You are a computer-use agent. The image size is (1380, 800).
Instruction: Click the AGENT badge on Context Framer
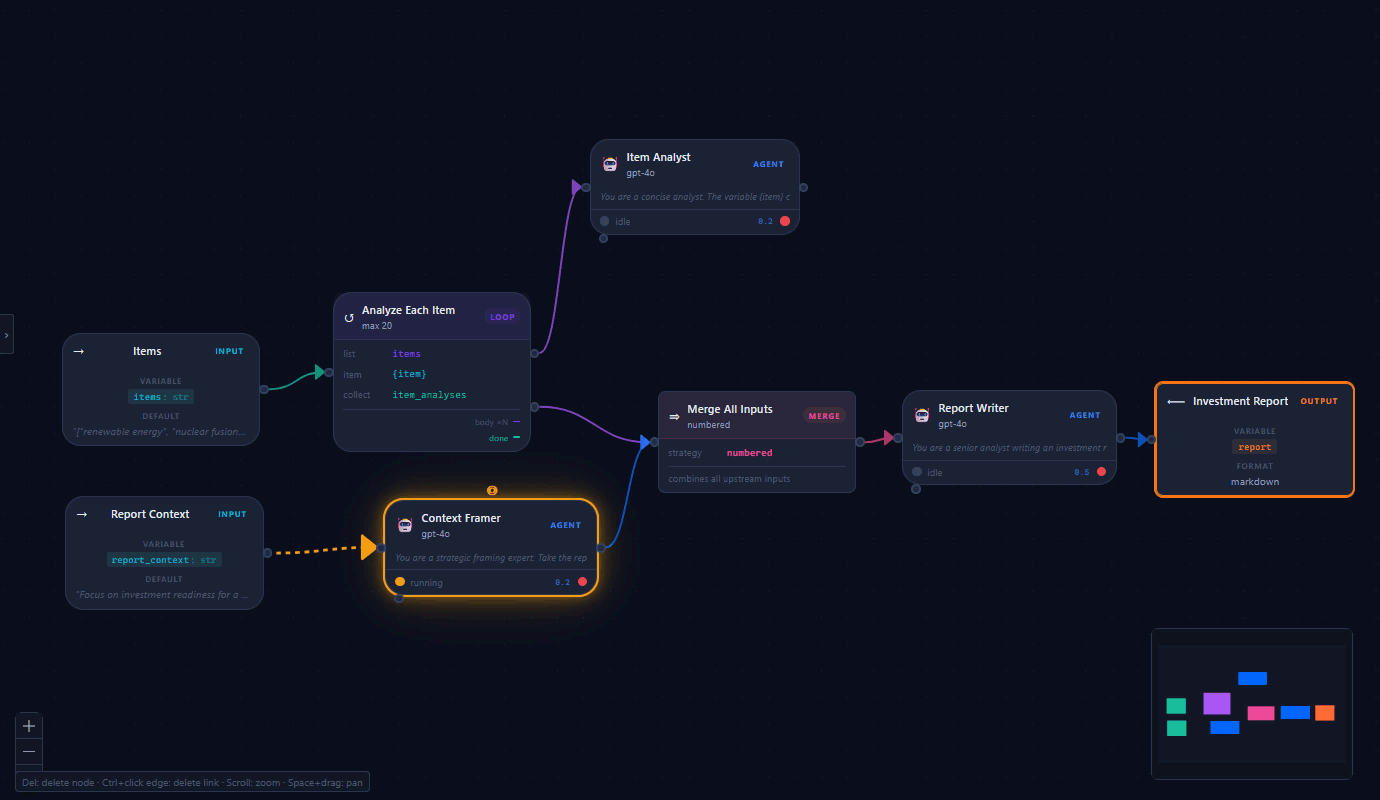565,524
